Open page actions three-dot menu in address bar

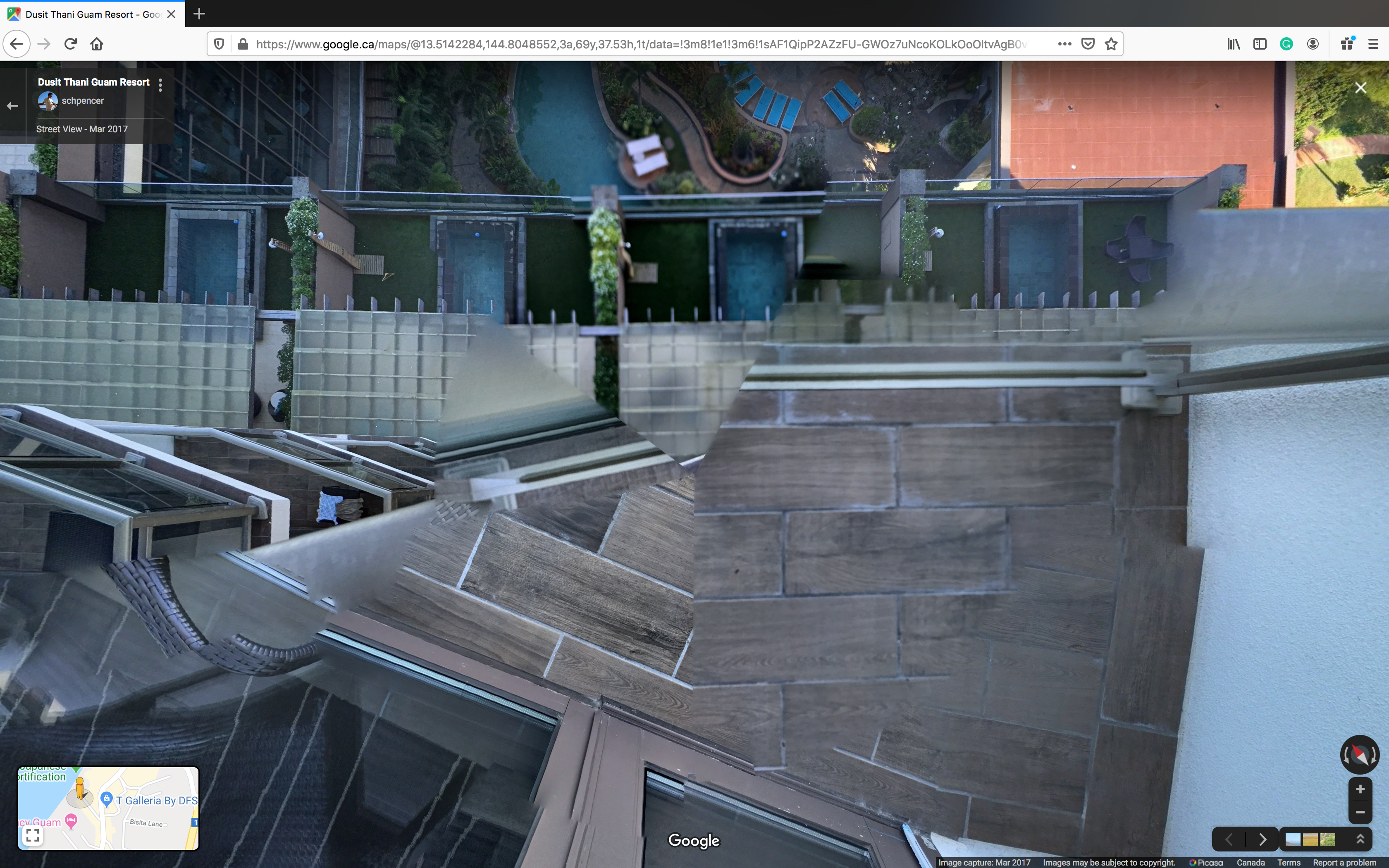[1064, 44]
